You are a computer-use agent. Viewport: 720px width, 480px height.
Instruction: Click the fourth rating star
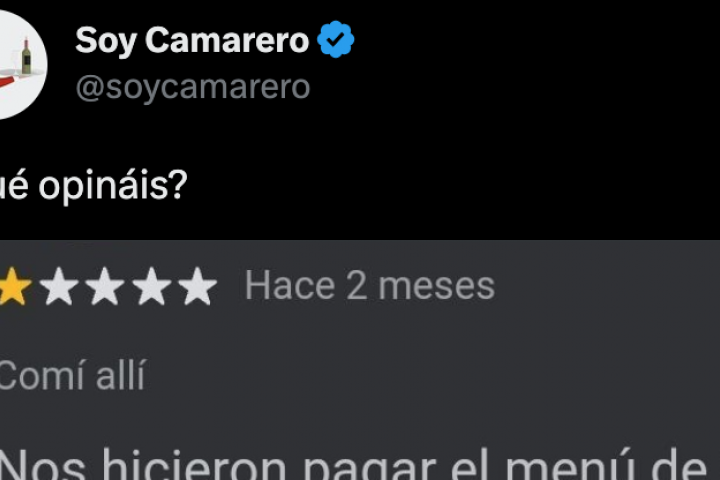pos(151,286)
